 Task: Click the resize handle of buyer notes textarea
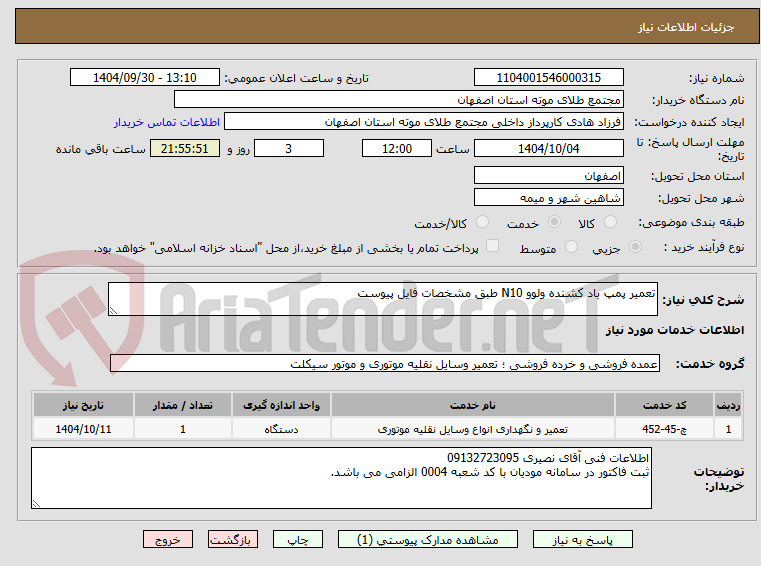36,504
